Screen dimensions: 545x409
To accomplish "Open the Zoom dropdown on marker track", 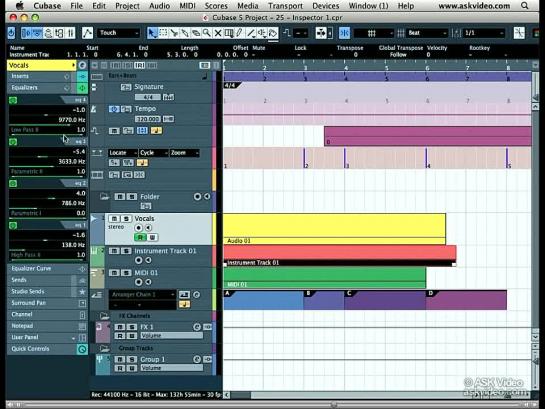I will (185, 153).
